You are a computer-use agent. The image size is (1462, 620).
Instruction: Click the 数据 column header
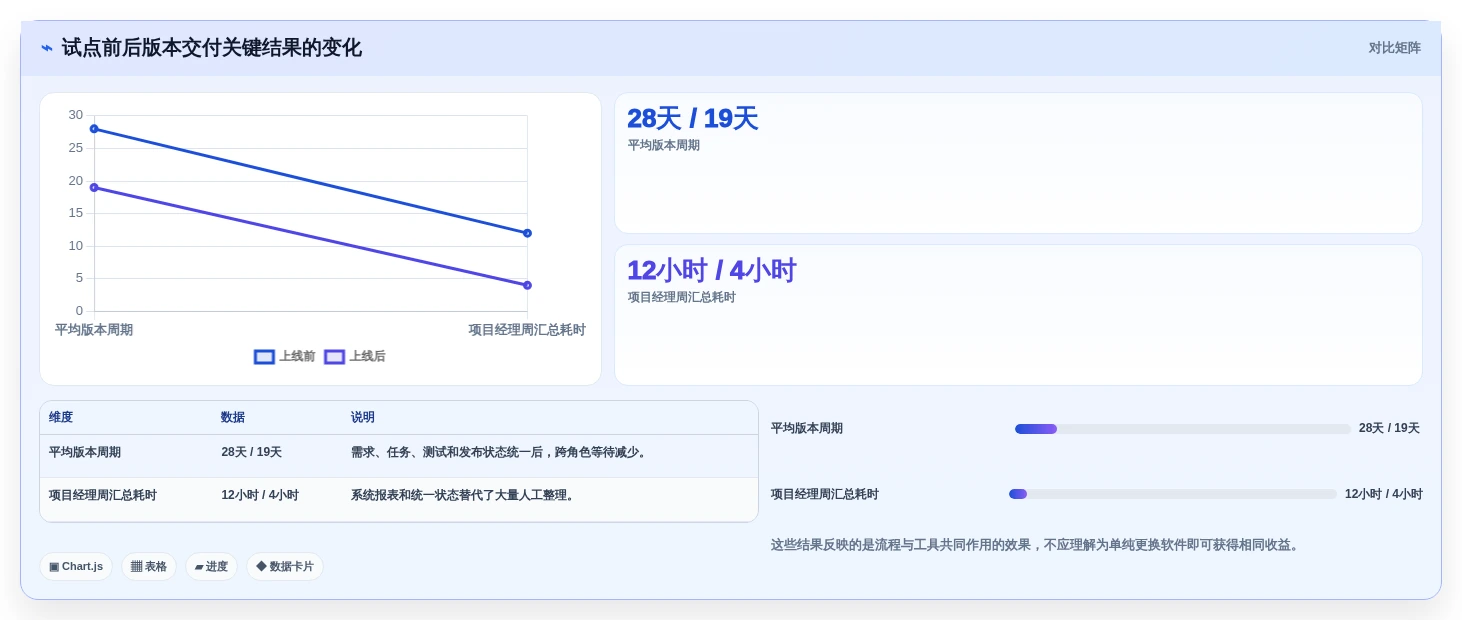click(x=233, y=418)
